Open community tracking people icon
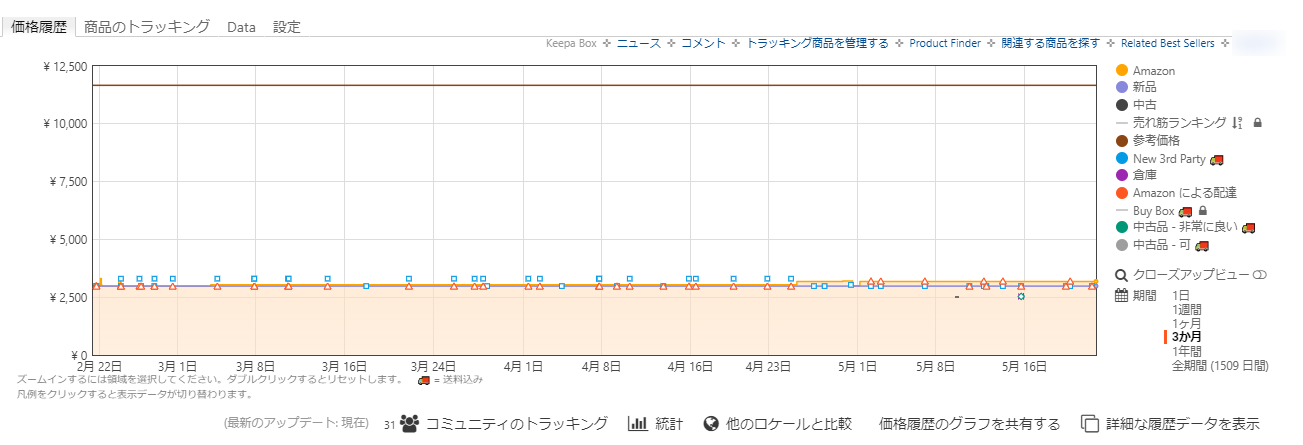 tap(409, 424)
